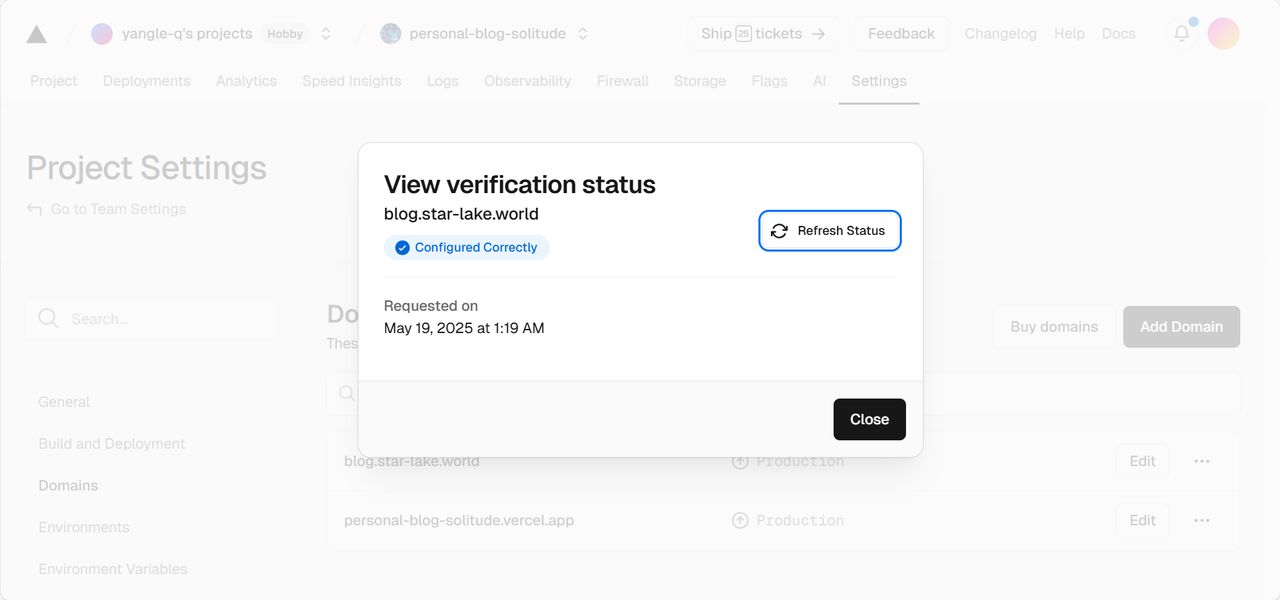Open the Storage tab
Screen dimensions: 1280x600
click(x=700, y=81)
